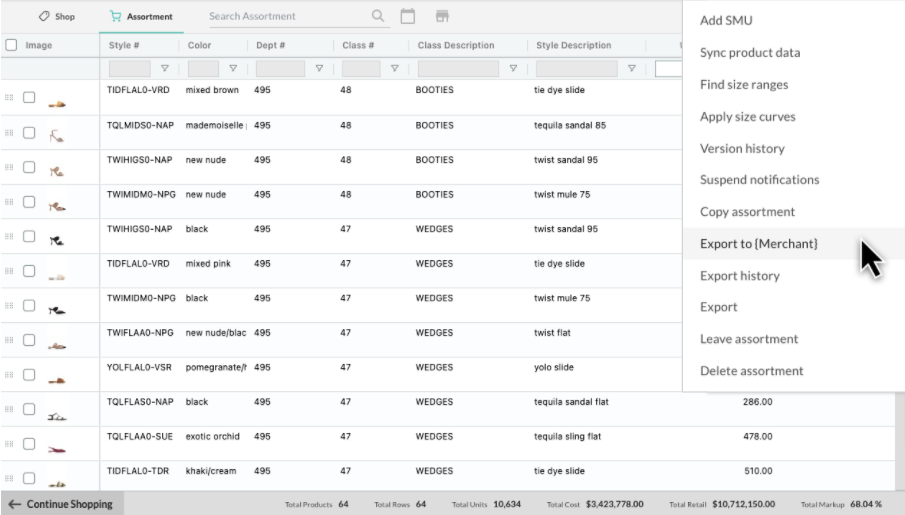This screenshot has width=905, height=515.
Task: Select Version history from menu
Action: (742, 148)
